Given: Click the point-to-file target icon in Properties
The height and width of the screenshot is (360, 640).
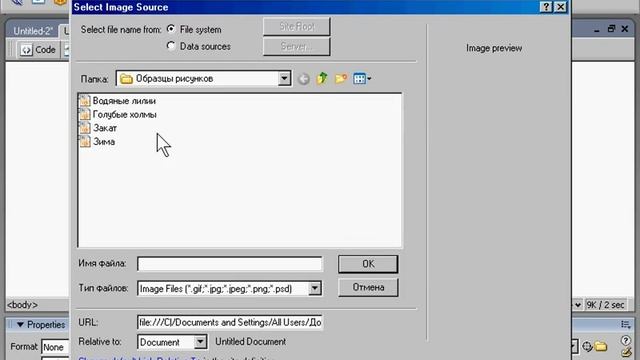Looking at the screenshot, I should point(587,347).
